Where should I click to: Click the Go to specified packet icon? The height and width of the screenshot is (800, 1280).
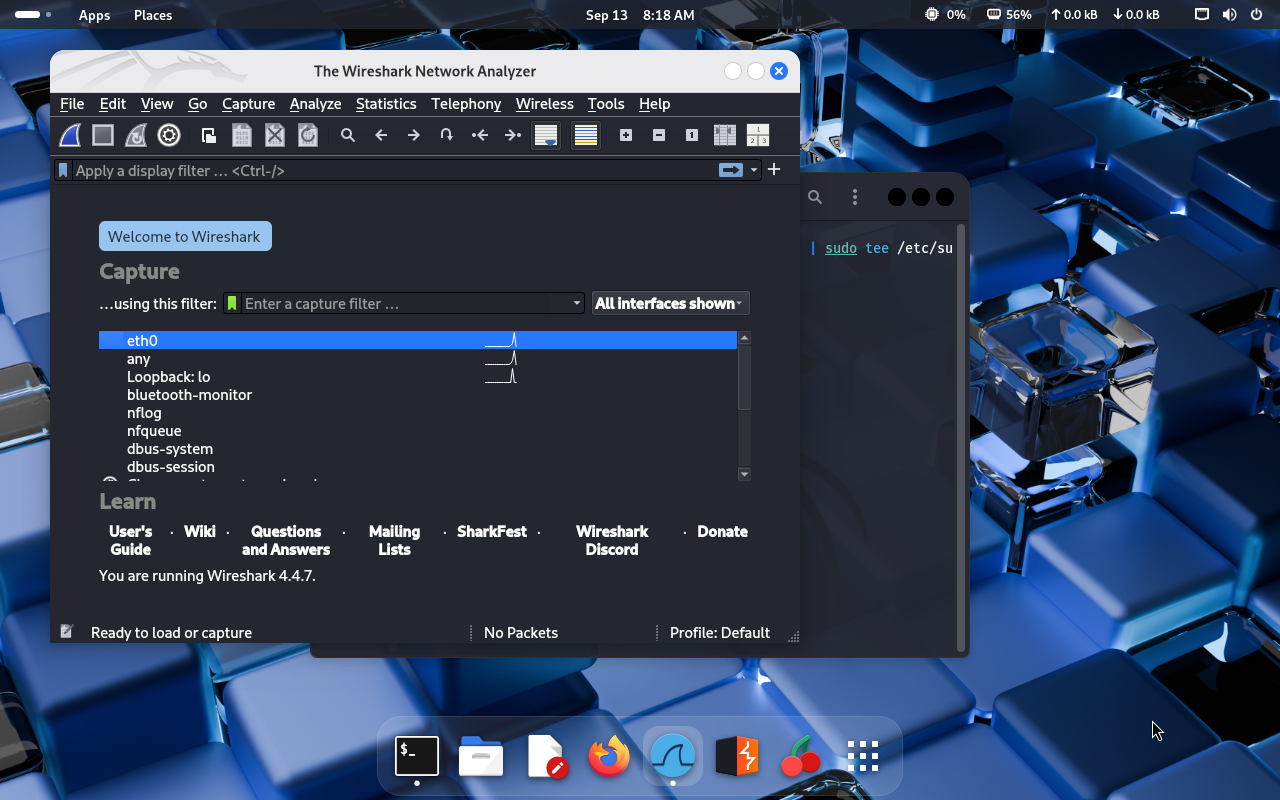[447, 135]
